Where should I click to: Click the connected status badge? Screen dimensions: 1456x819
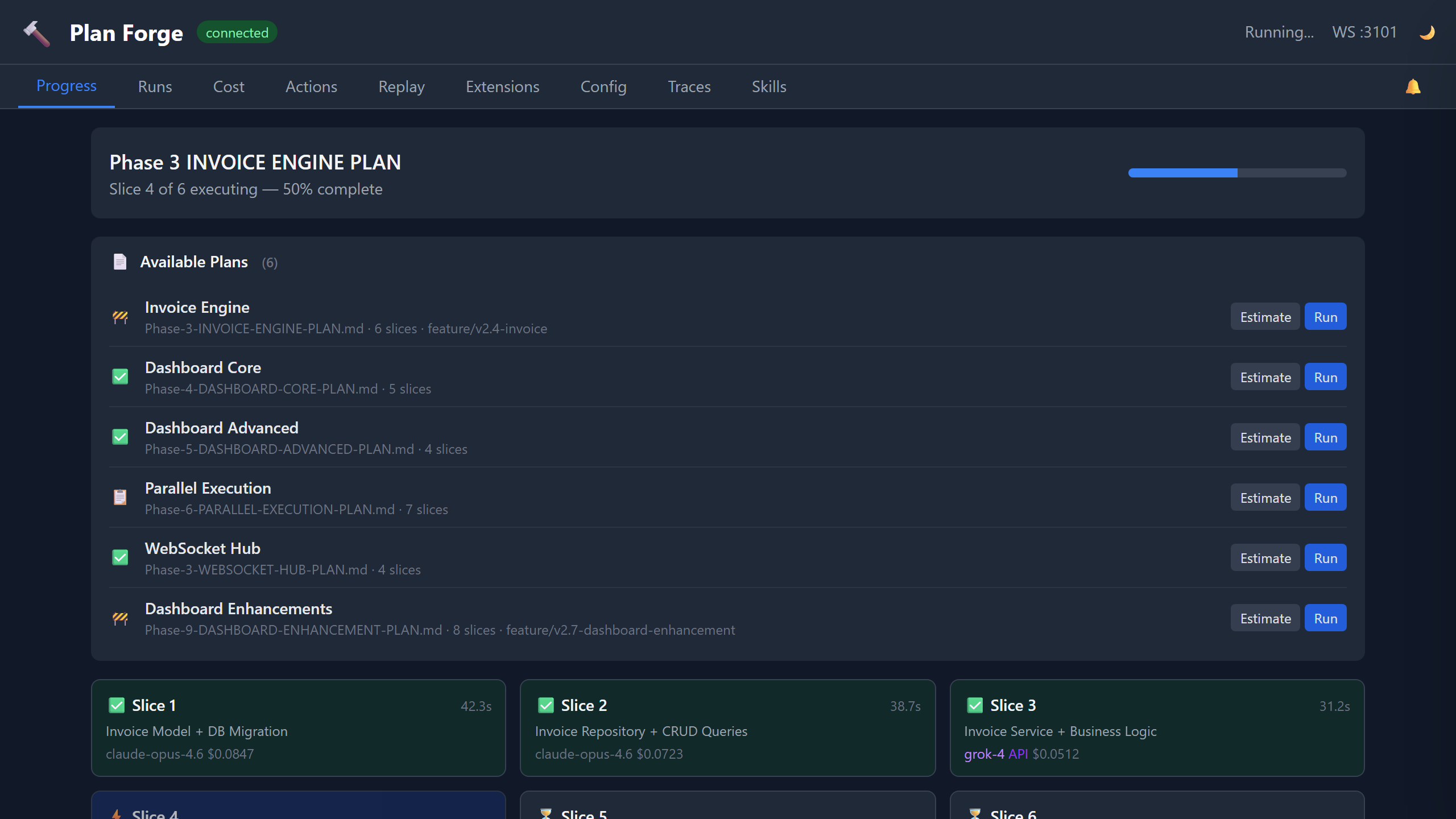pos(237,32)
